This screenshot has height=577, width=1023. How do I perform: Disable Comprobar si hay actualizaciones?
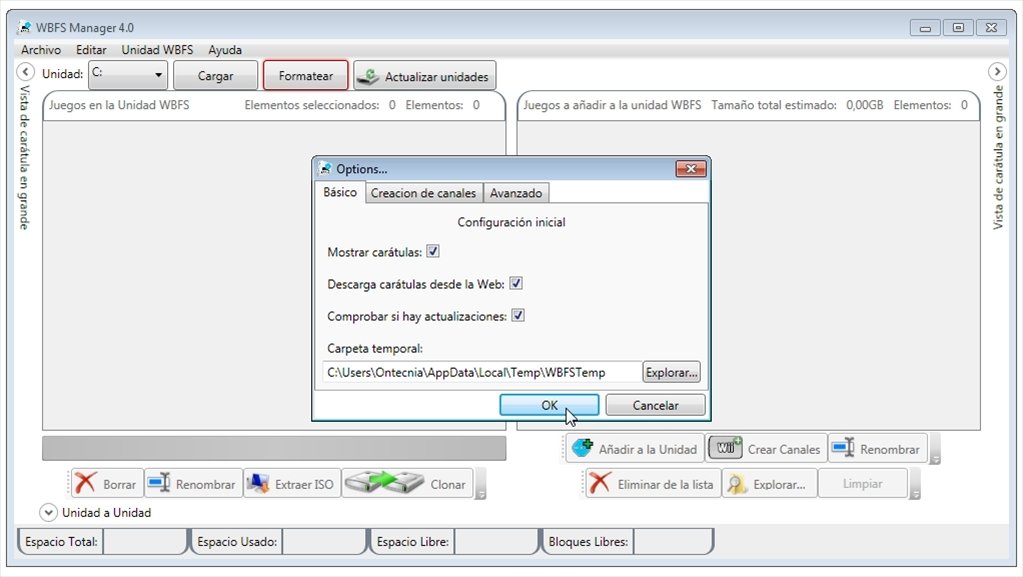pos(517,315)
